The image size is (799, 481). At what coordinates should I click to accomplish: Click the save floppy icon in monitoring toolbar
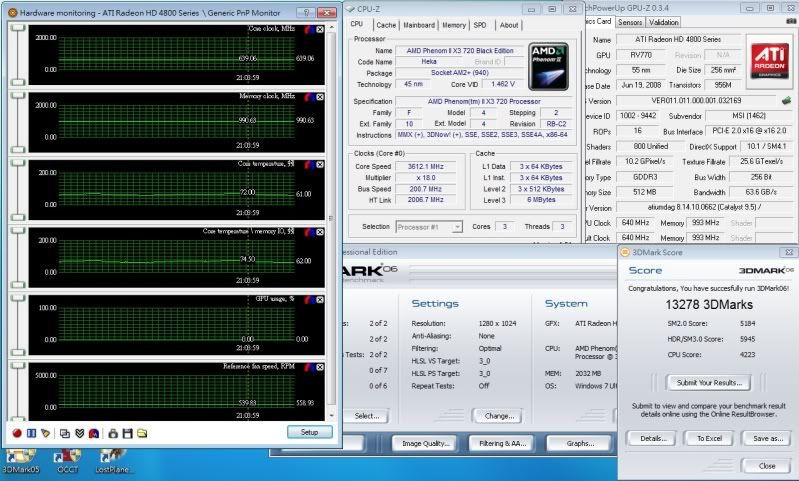[x=127, y=432]
